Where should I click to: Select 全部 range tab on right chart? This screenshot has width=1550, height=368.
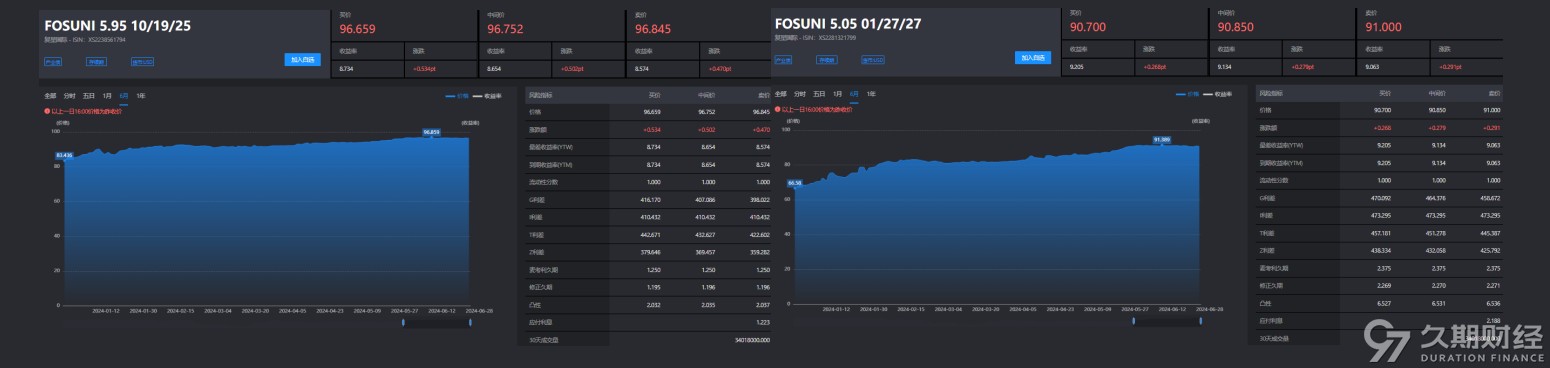click(x=781, y=94)
